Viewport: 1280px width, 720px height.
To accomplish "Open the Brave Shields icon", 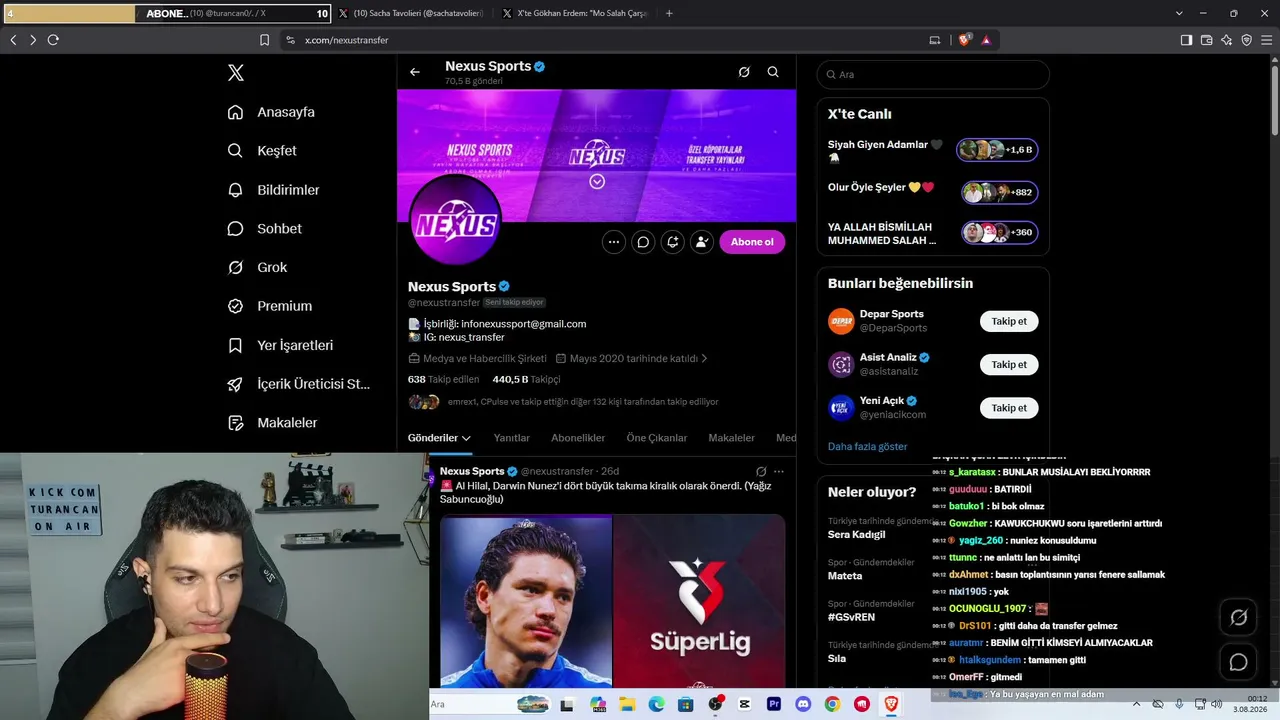I will coord(964,40).
